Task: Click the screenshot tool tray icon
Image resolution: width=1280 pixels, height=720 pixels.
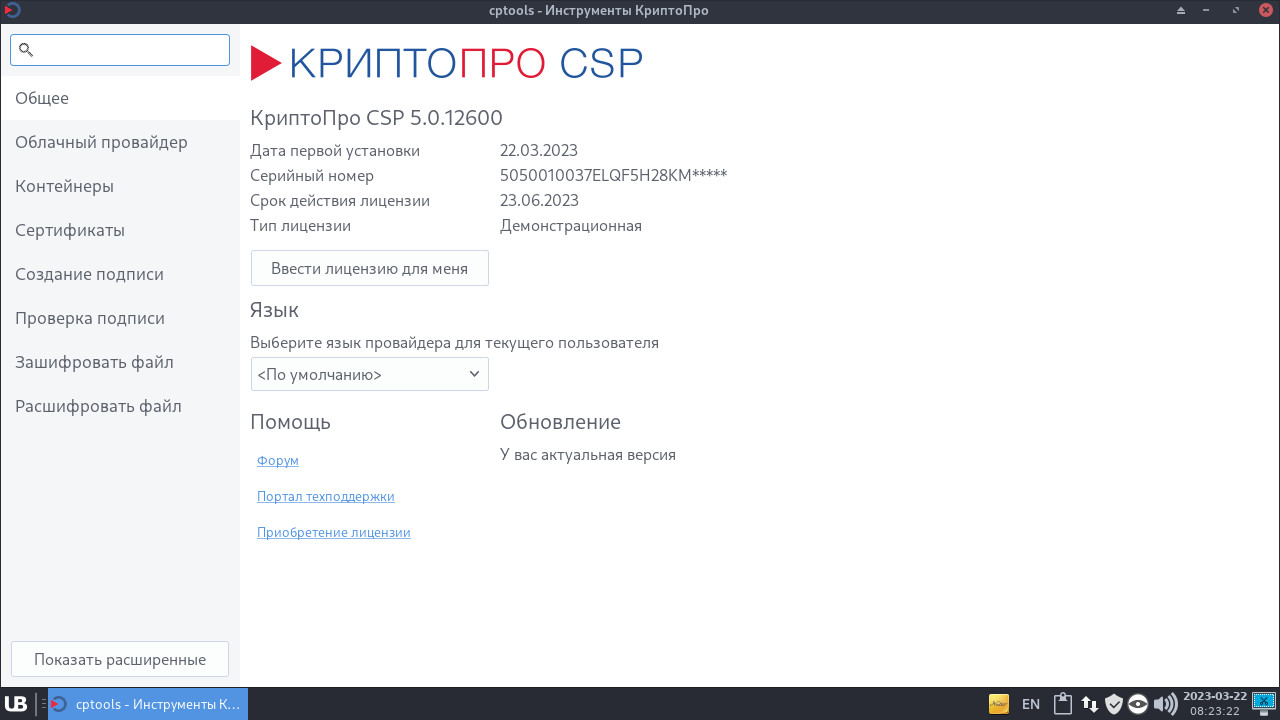Action: 1264,704
